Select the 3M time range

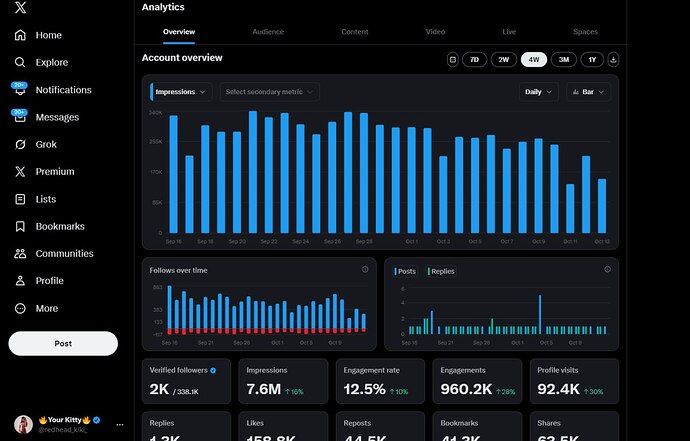563,59
